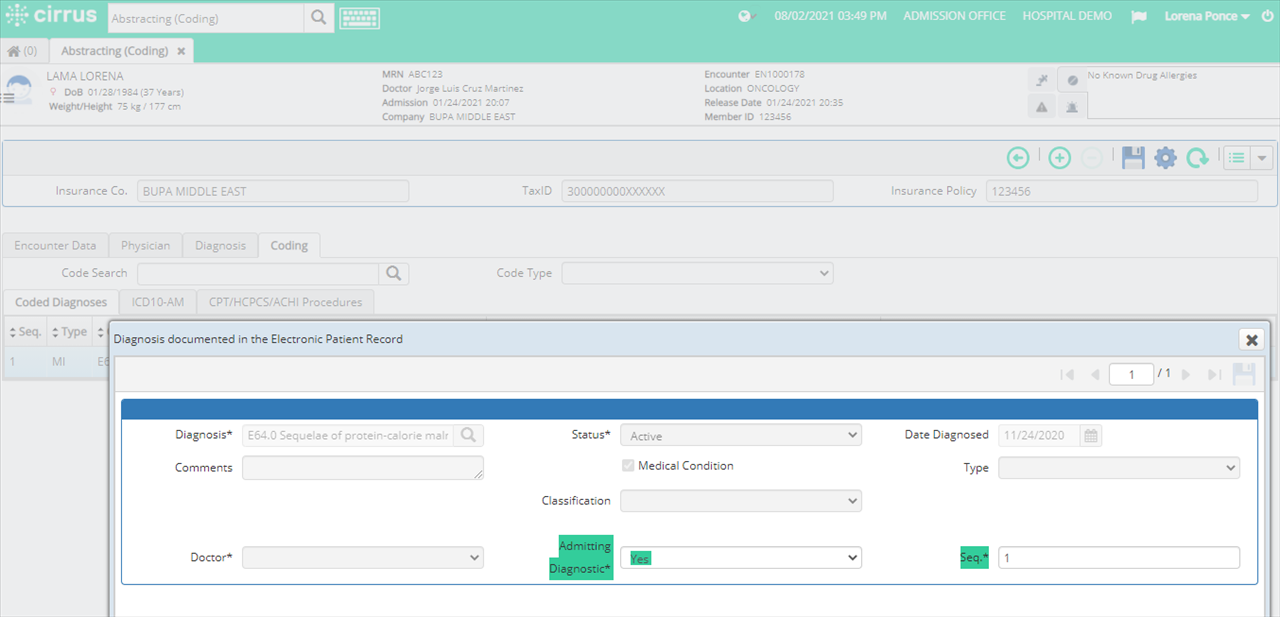Sort by the Seq. column header
This screenshot has height=617, width=1280.
point(24,332)
